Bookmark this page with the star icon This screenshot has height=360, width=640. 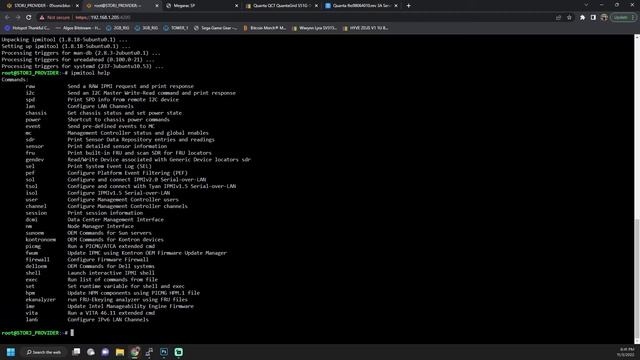tap(569, 18)
